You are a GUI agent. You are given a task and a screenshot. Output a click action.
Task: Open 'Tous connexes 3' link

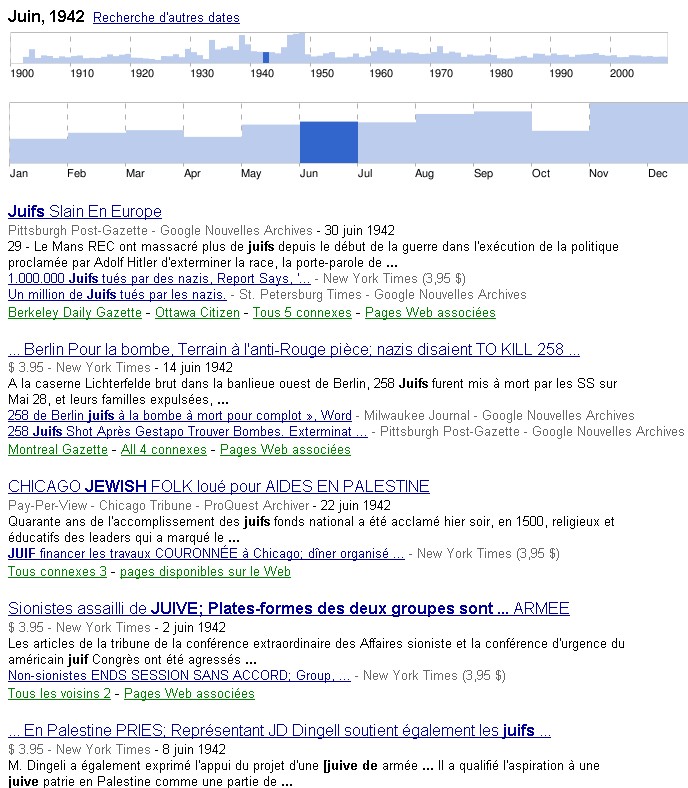point(57,571)
